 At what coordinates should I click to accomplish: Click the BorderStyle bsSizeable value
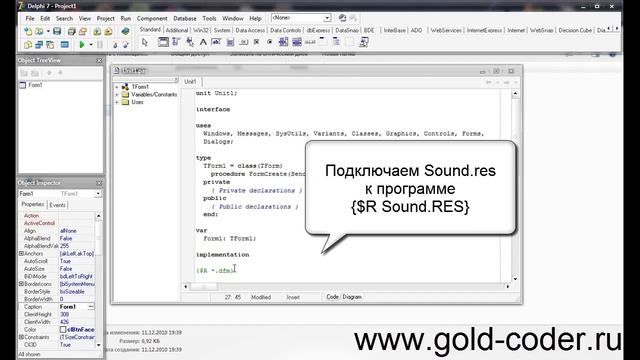coord(72,291)
